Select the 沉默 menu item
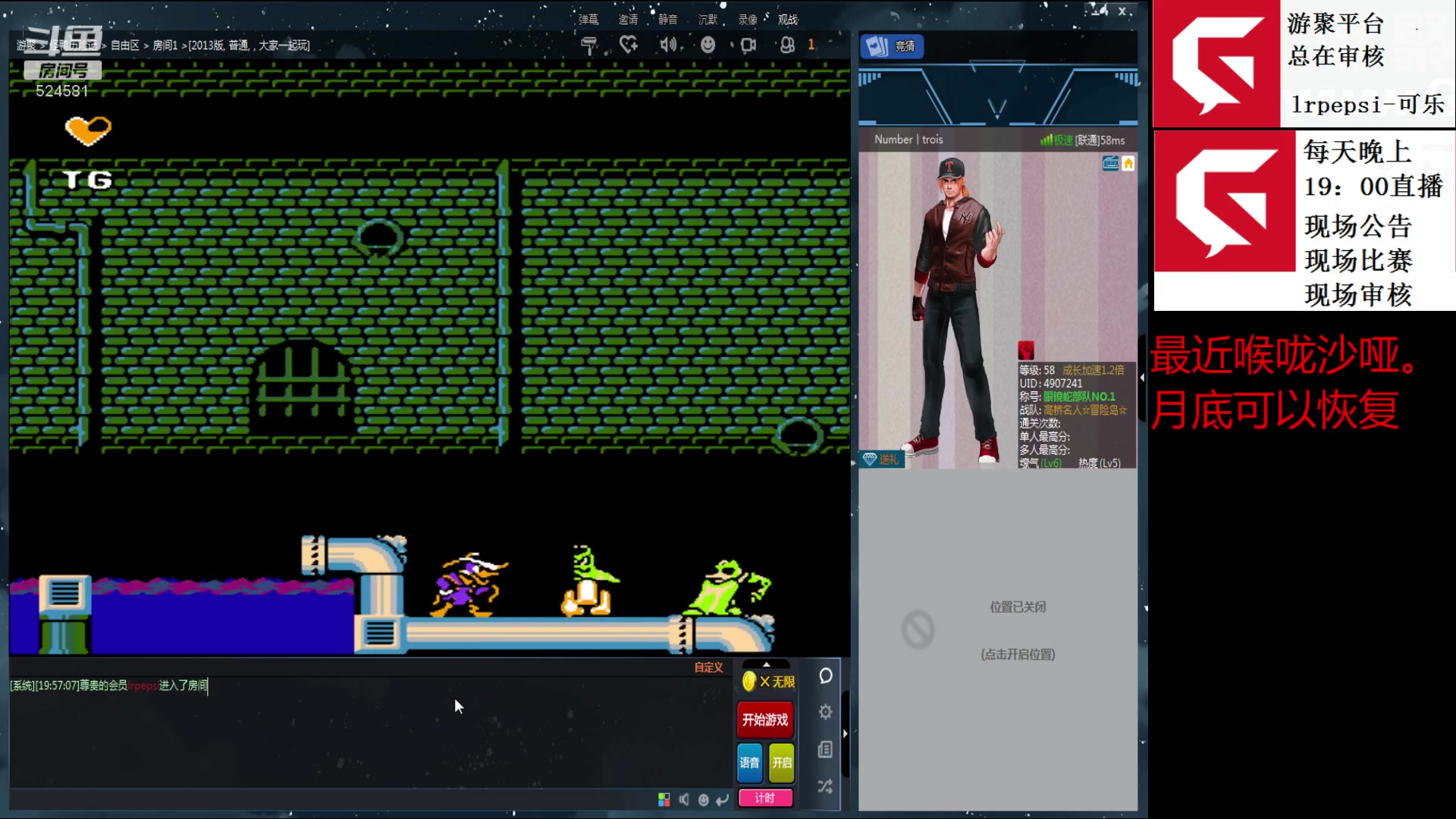The image size is (1456, 819). coord(708,20)
